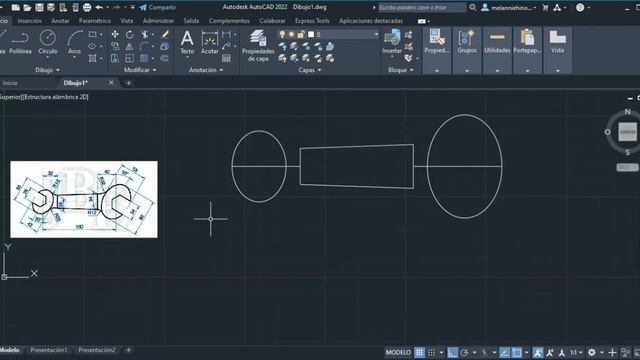Activate the Copy objects tool
This screenshot has height=360, width=640.
(115, 47)
